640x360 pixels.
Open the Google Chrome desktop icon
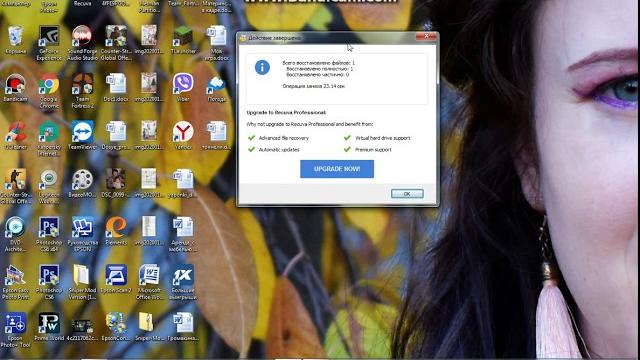point(49,91)
